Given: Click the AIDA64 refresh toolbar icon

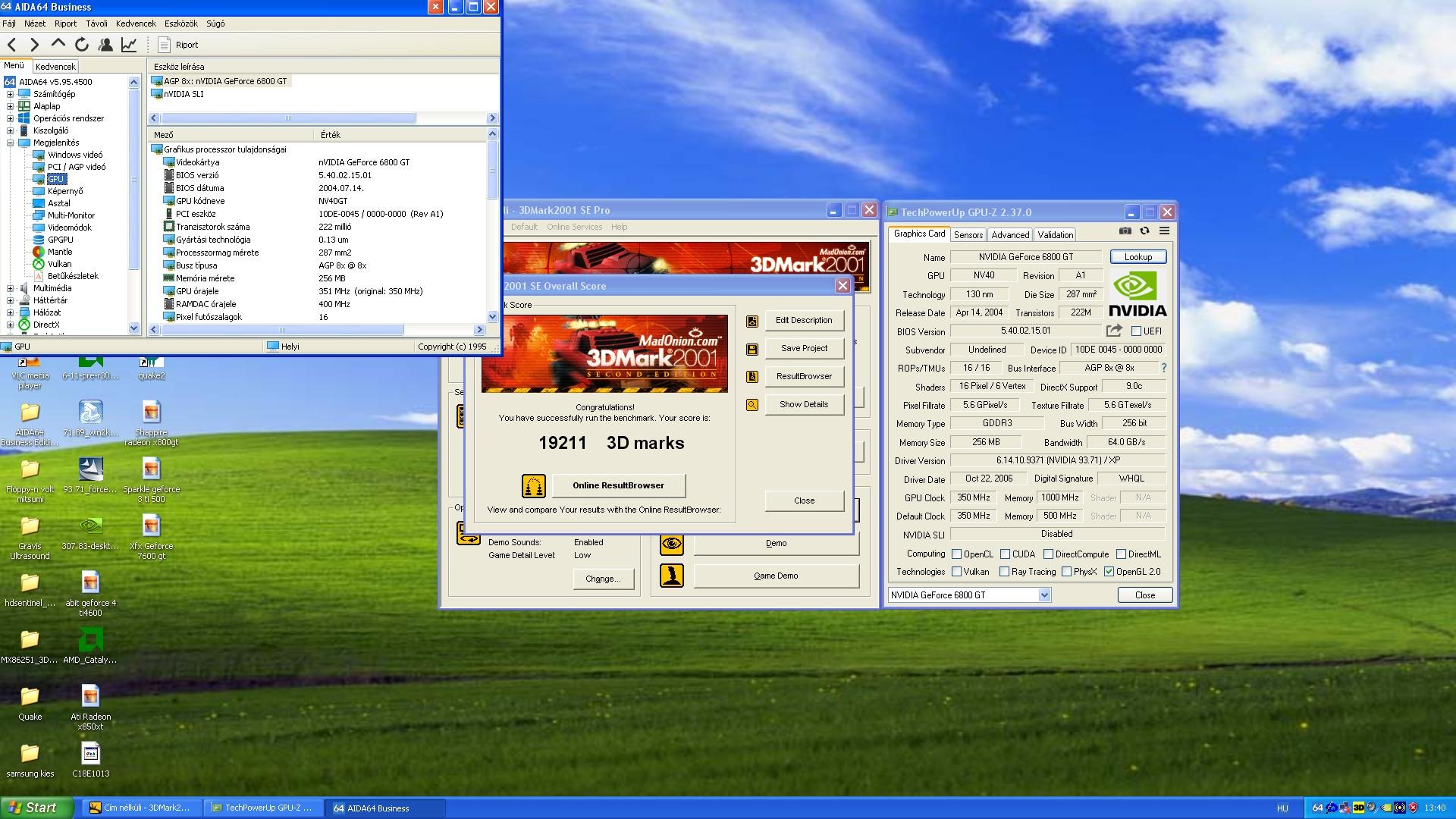Looking at the screenshot, I should (x=82, y=45).
